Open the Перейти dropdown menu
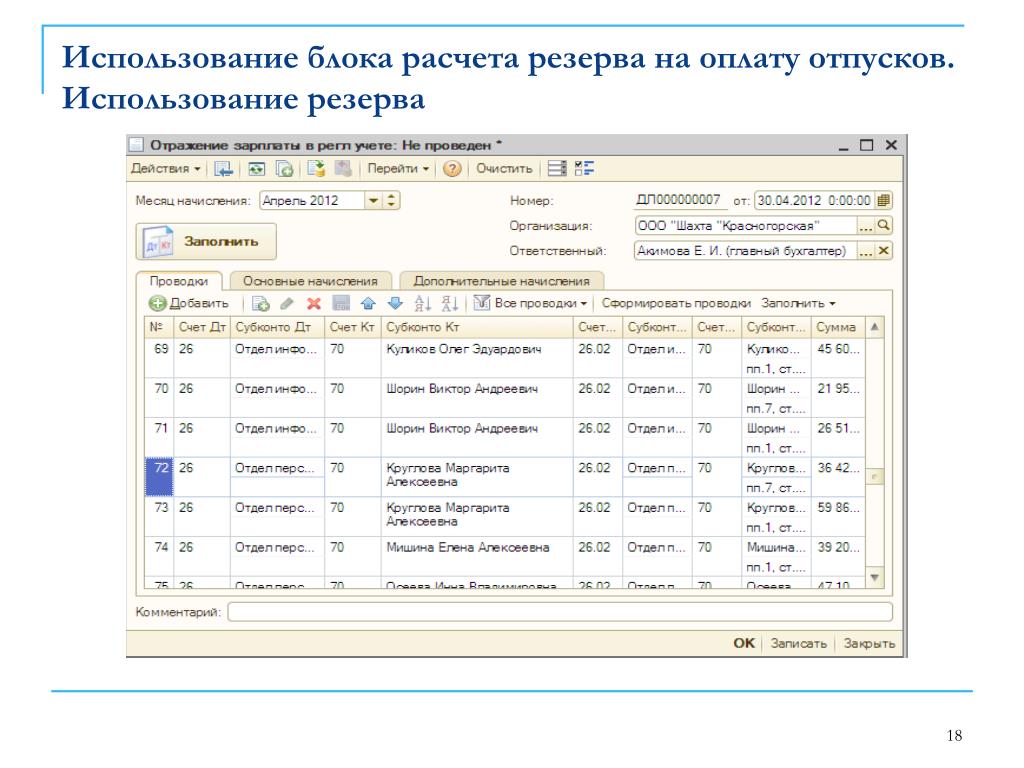Screen dimensions: 1024x768 [398, 168]
